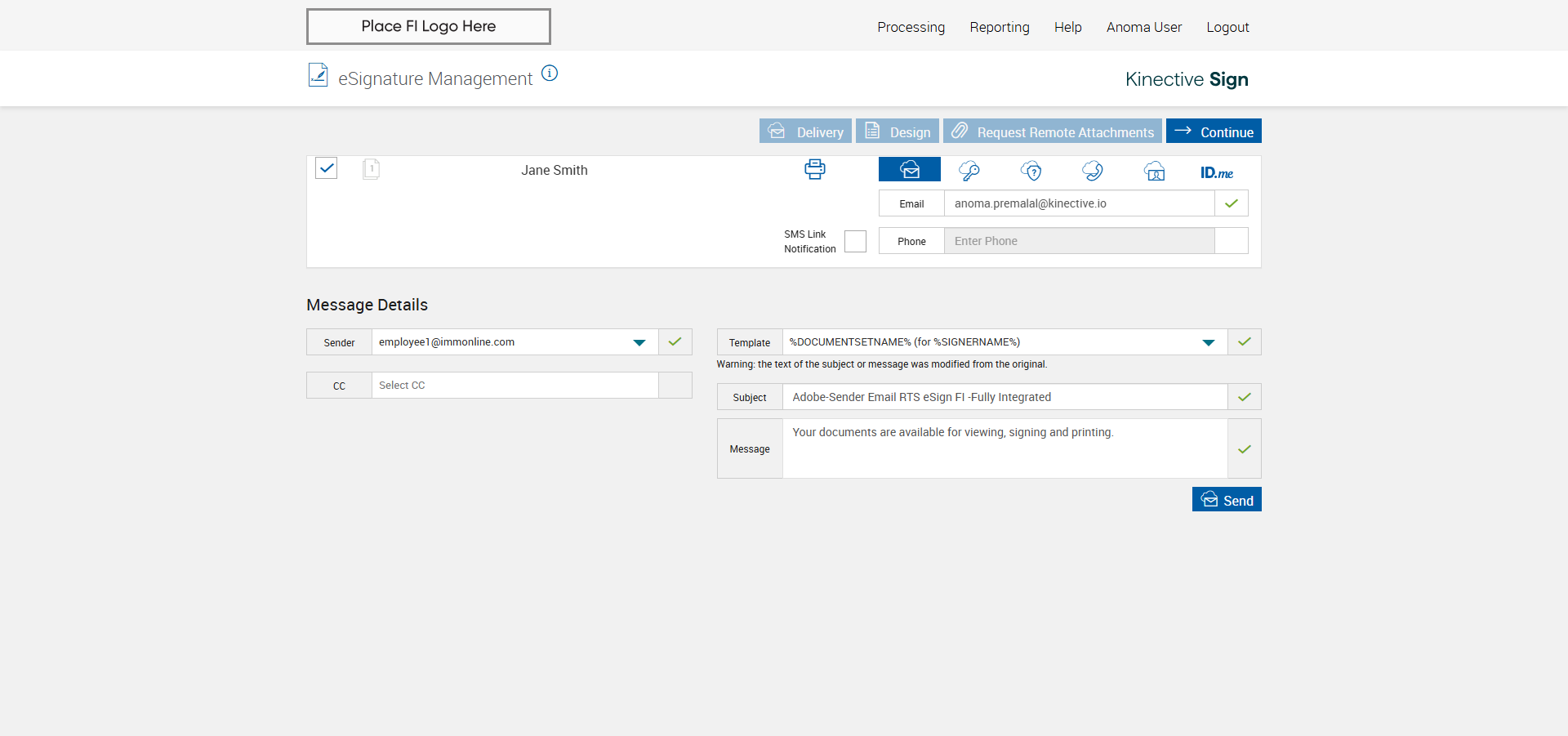
Task: Uncheck the Jane Smith signer checkbox
Action: pyautogui.click(x=327, y=168)
